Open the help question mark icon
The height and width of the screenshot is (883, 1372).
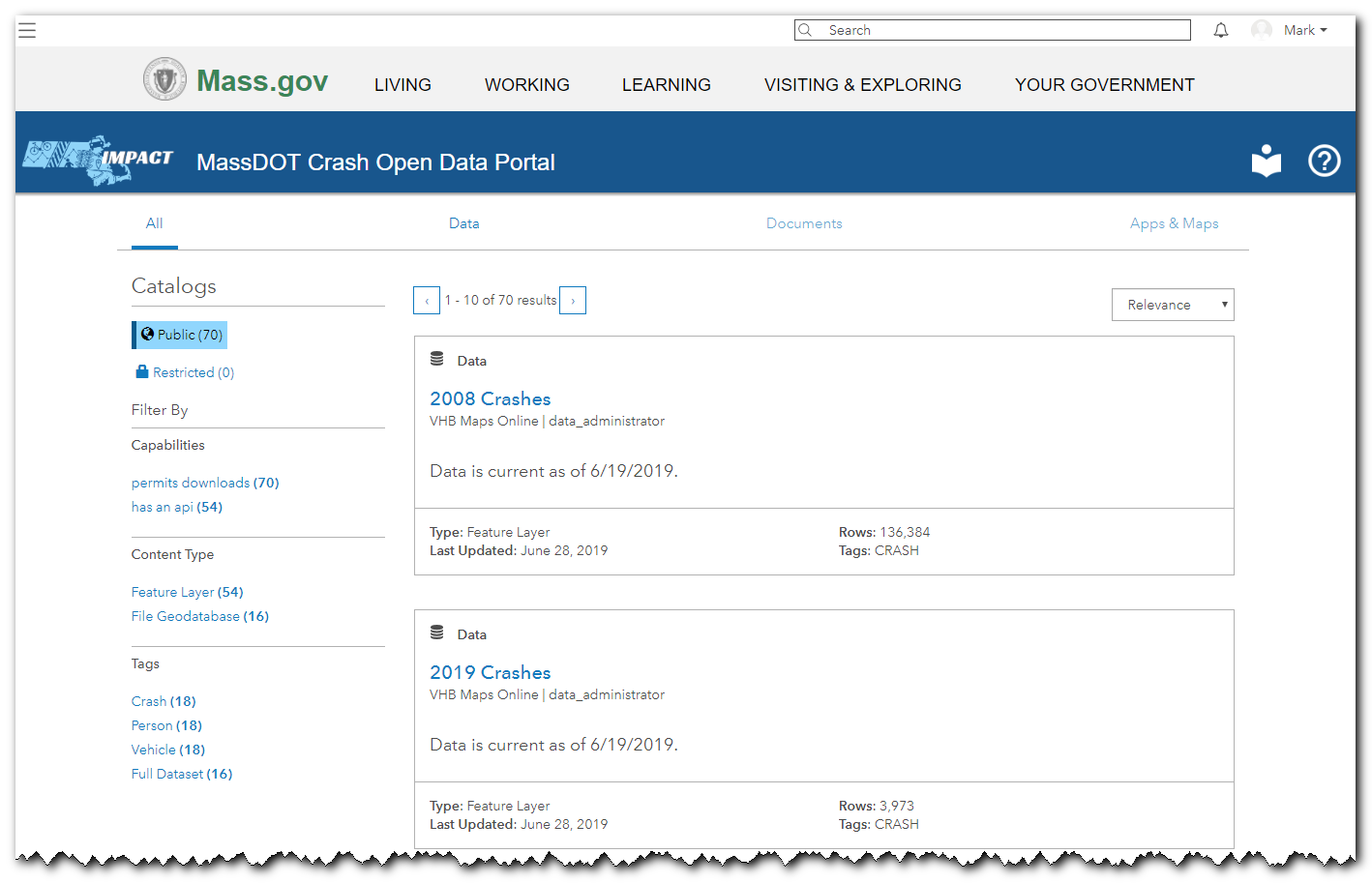pos(1325,161)
